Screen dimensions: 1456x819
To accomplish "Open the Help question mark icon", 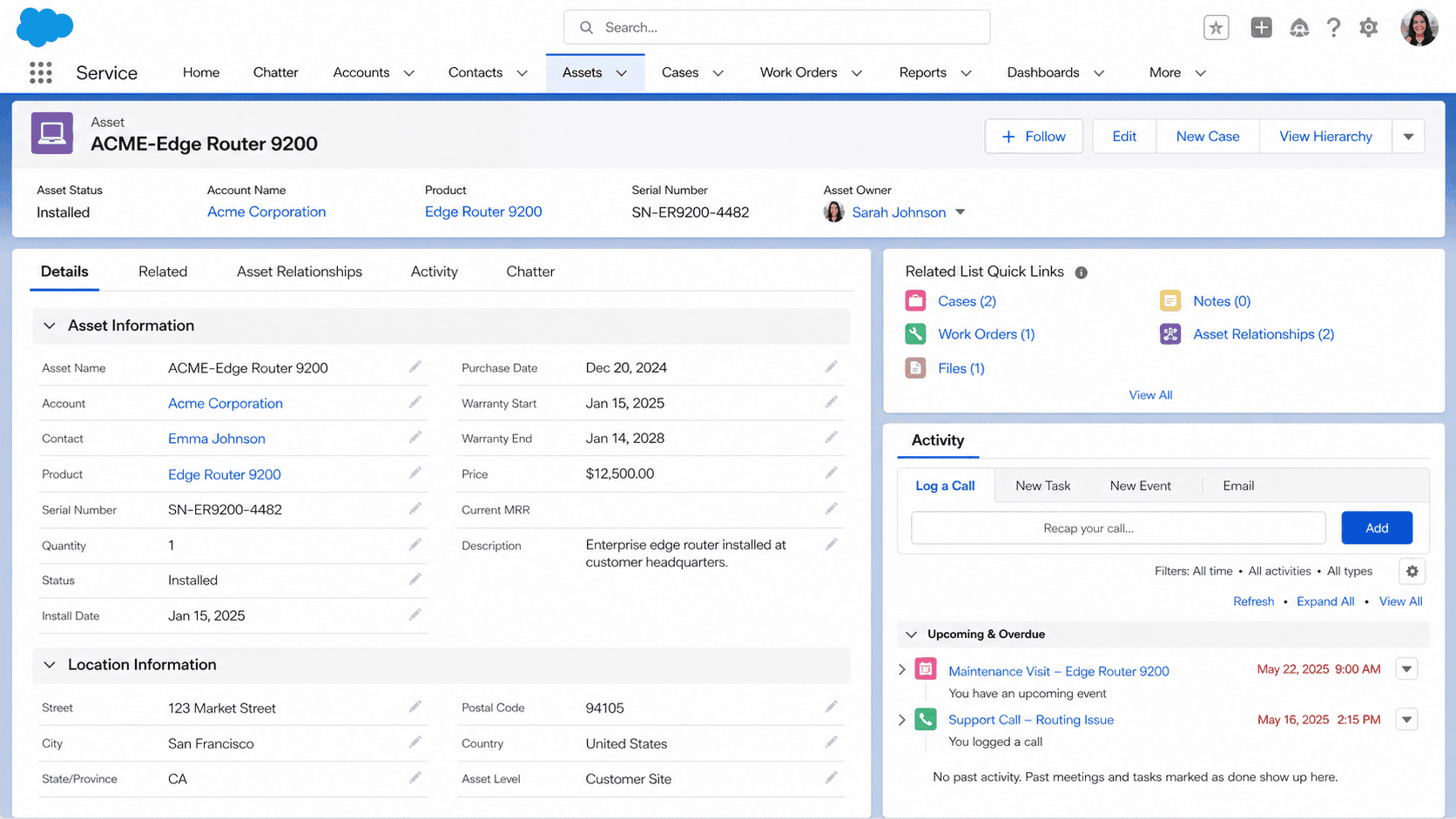I will [1333, 28].
